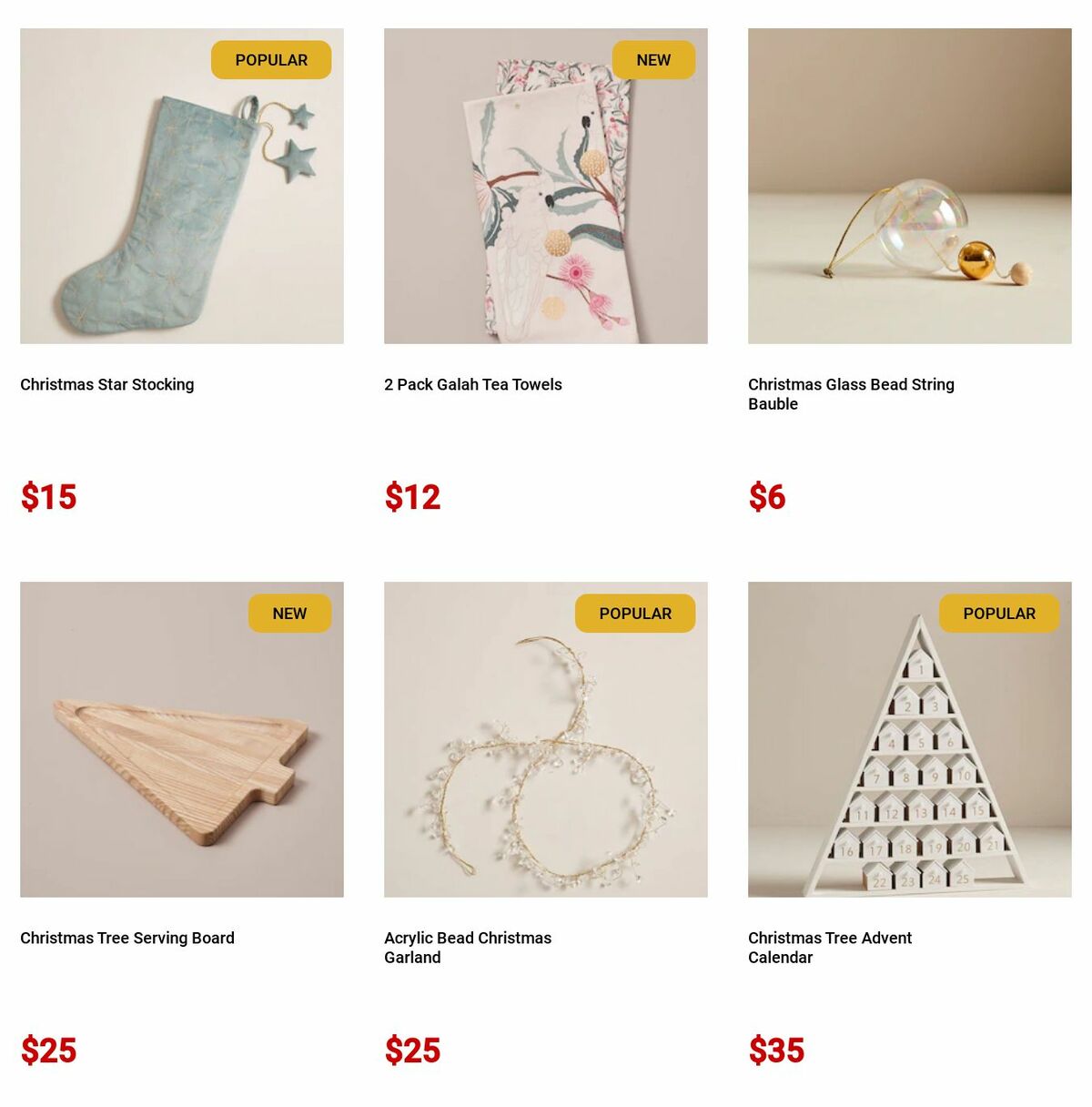Viewport: 1092px width, 1107px height.
Task: Click the NEW badge on the tea towels
Action: click(x=653, y=60)
